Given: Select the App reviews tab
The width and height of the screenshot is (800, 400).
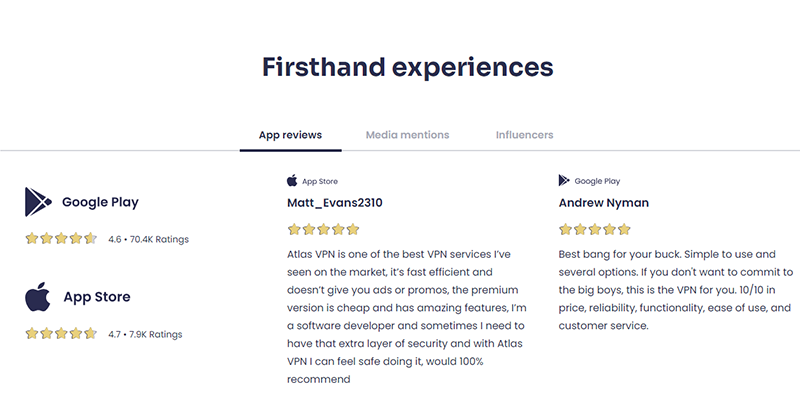Looking at the screenshot, I should pos(290,135).
